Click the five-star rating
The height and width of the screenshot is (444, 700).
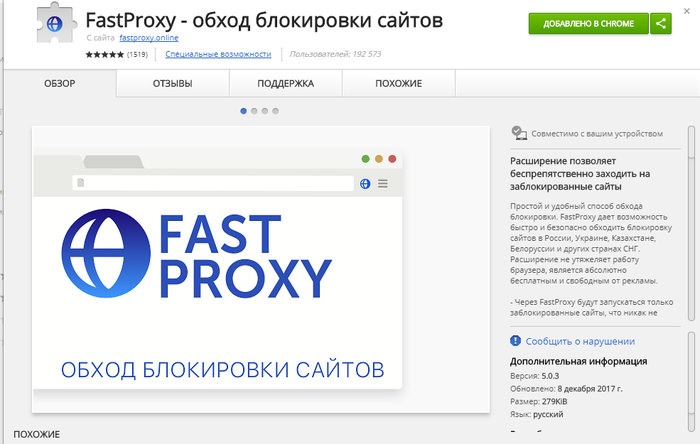[x=104, y=54]
